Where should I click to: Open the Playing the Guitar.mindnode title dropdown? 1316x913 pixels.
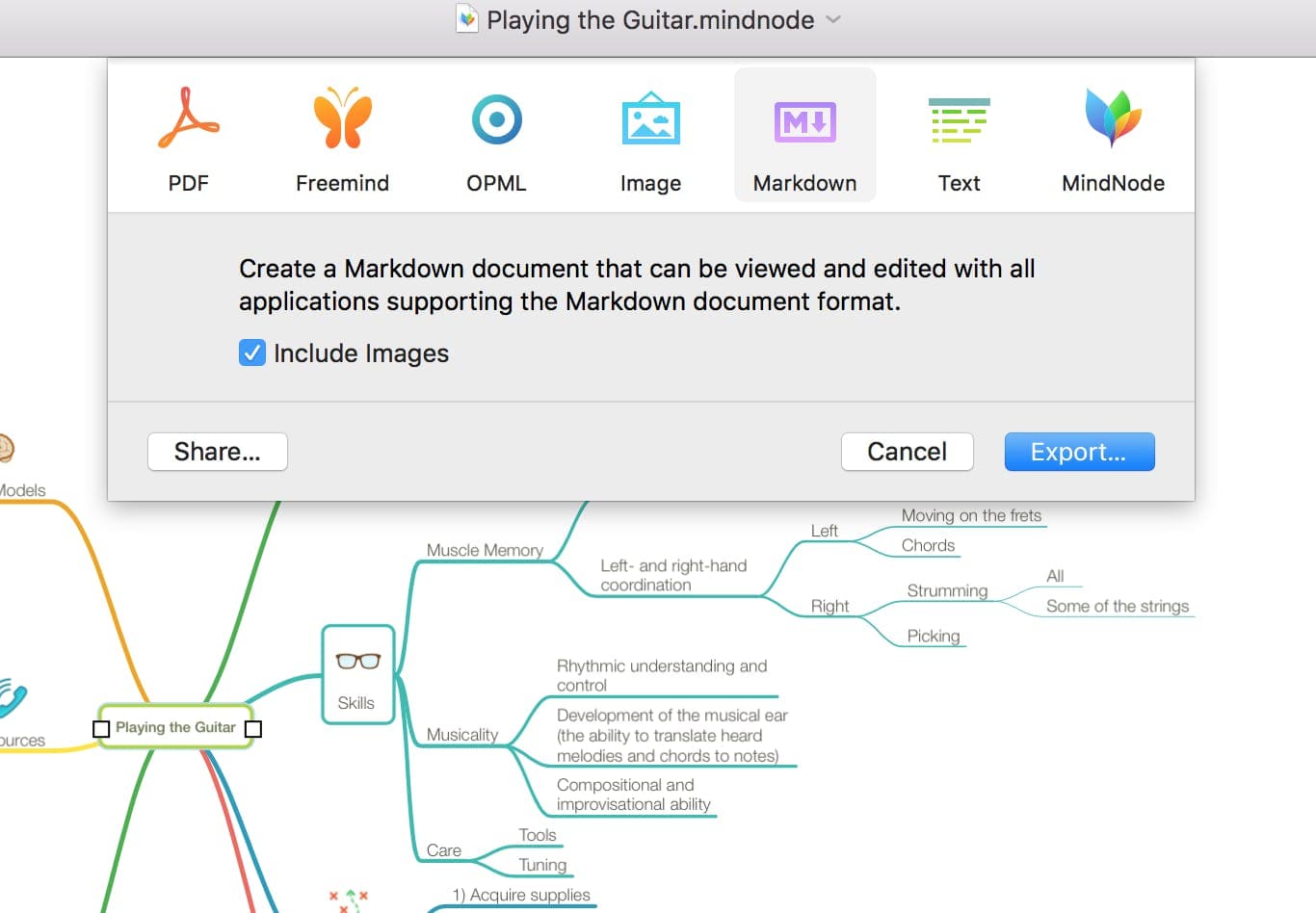click(832, 19)
